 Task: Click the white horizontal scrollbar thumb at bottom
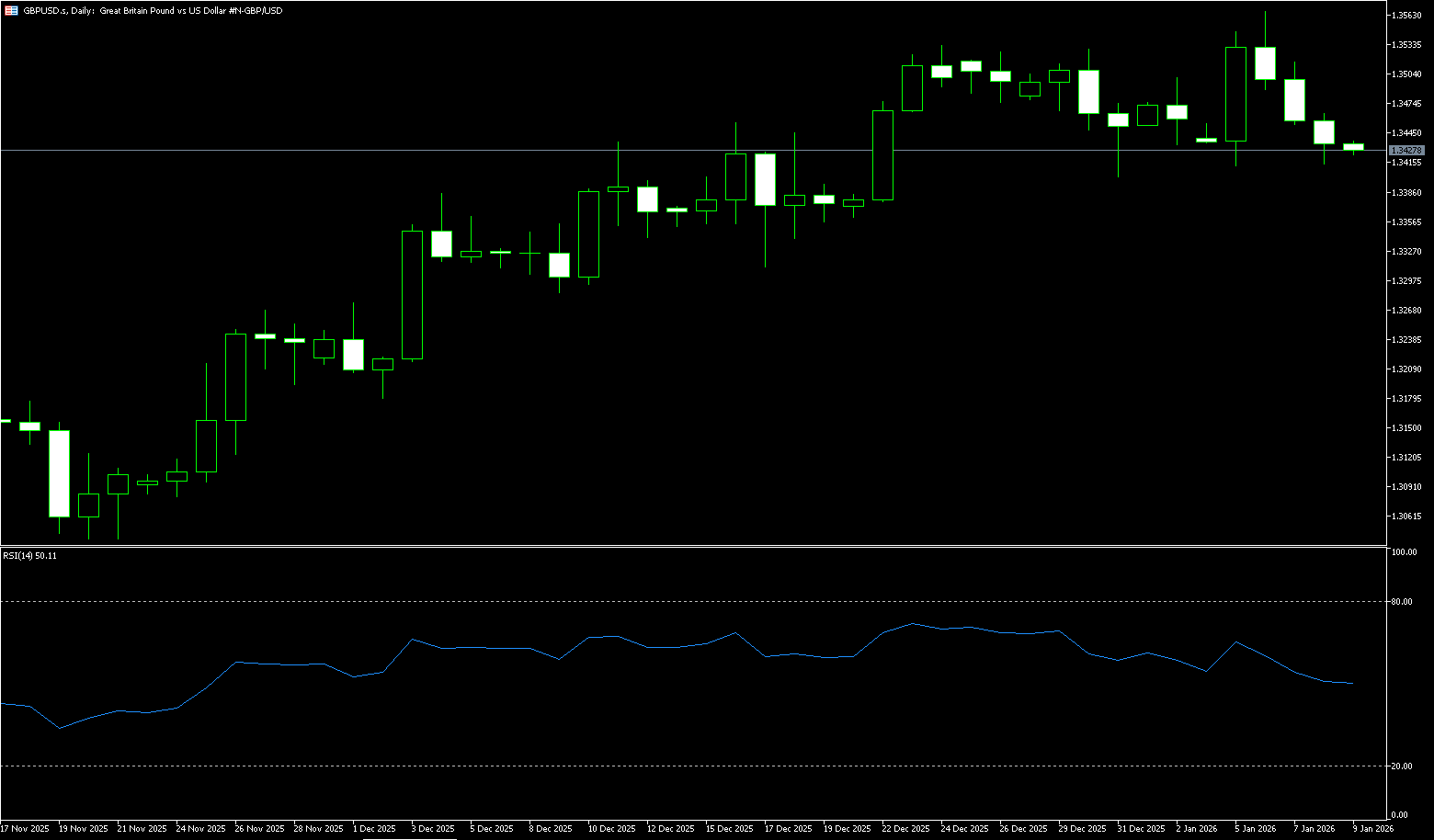[409, 838]
